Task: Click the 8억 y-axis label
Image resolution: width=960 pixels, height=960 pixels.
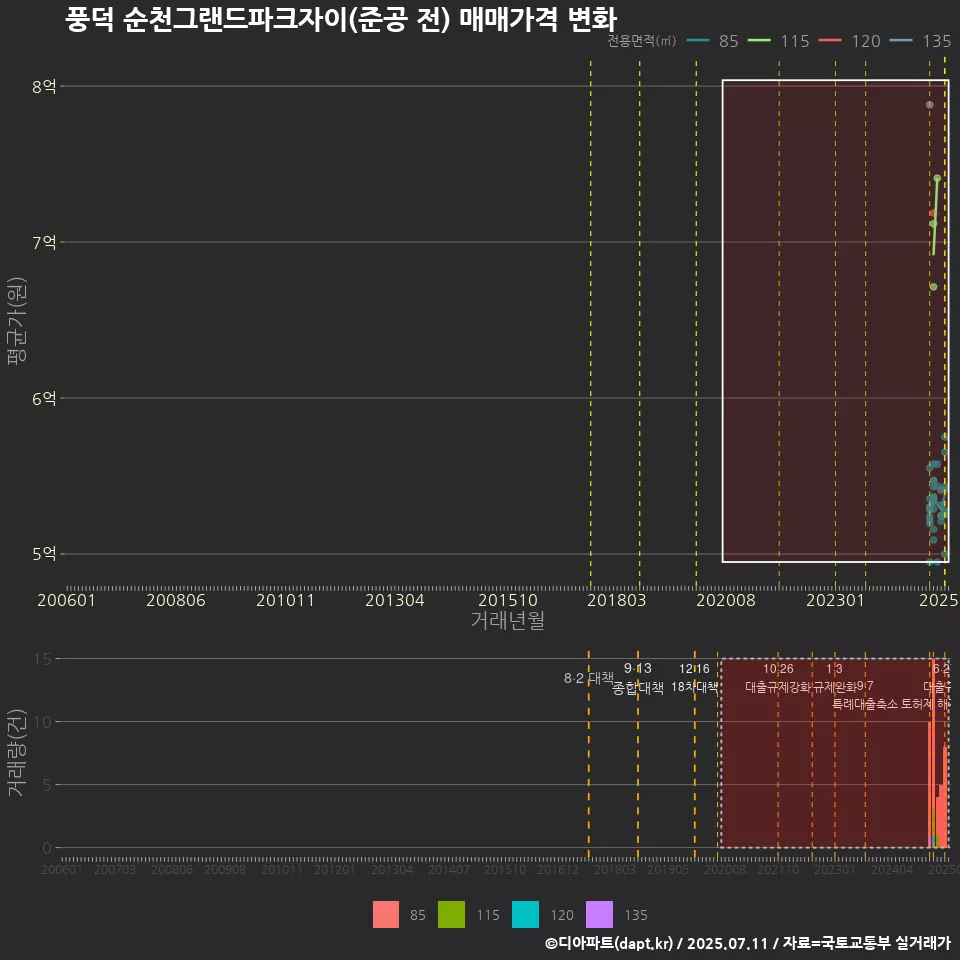Action: point(44,86)
